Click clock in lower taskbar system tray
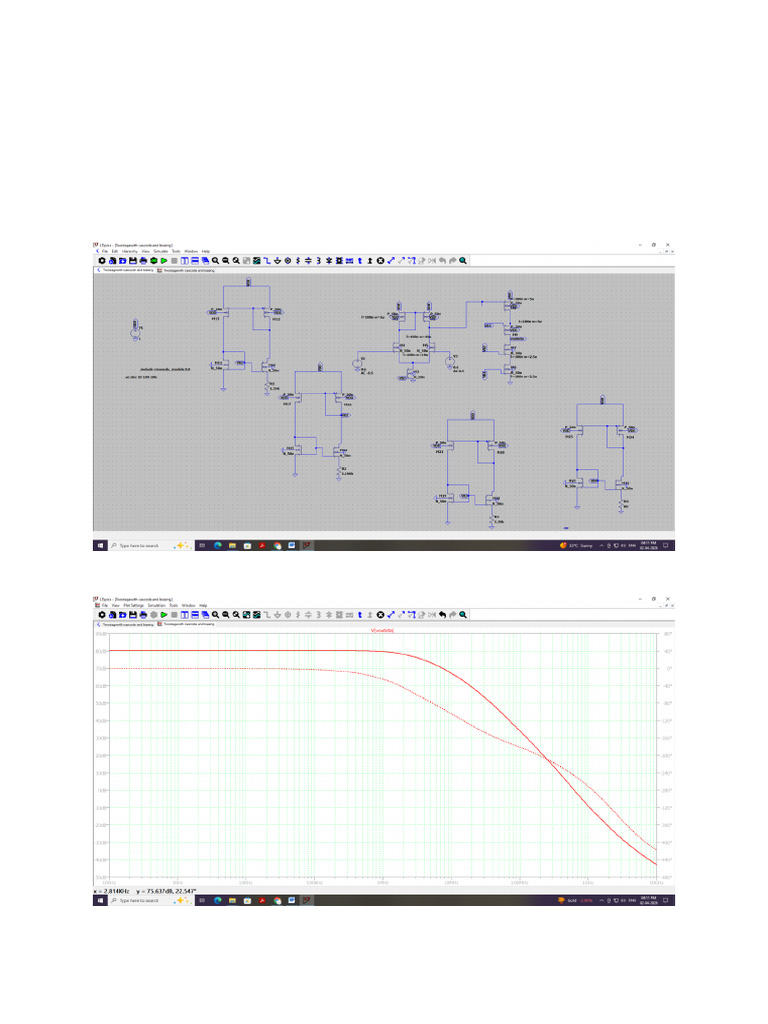This screenshot has width=768, height=1024. click(648, 900)
